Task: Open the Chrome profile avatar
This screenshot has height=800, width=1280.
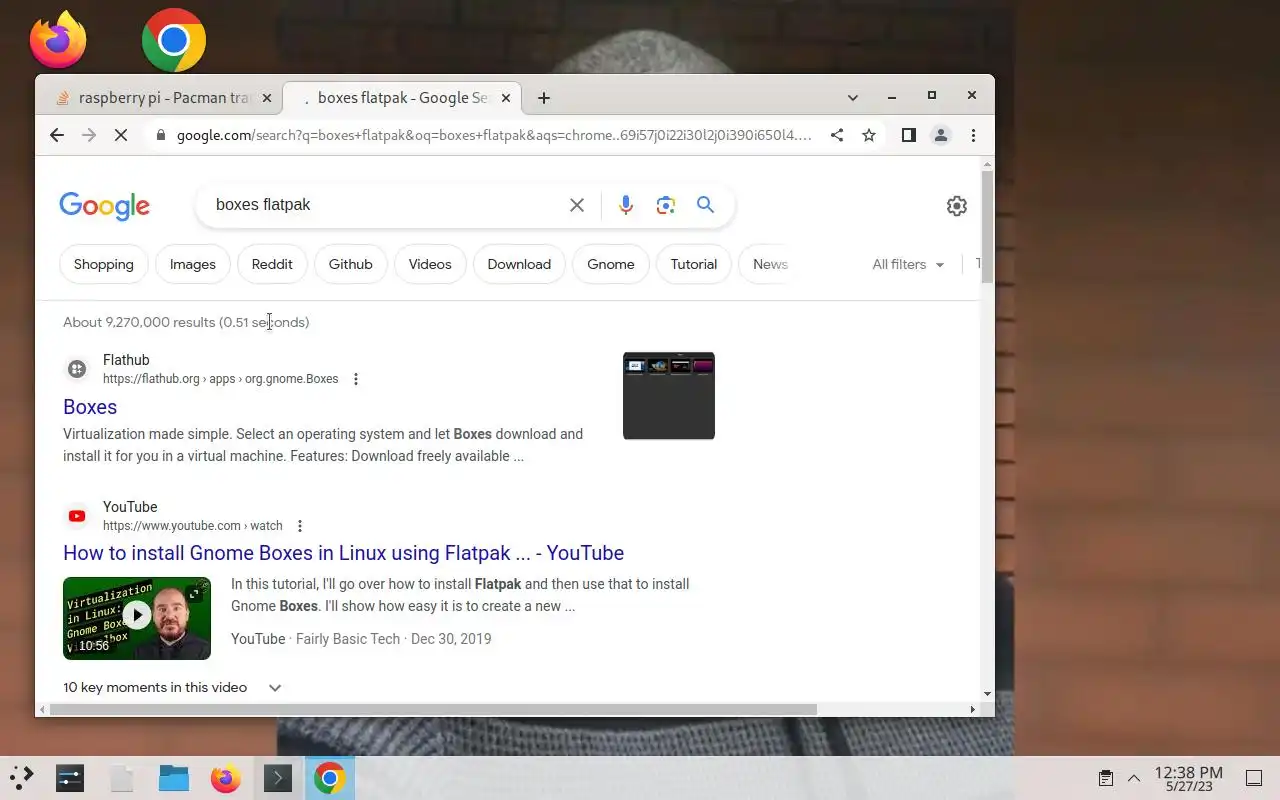Action: tap(941, 135)
